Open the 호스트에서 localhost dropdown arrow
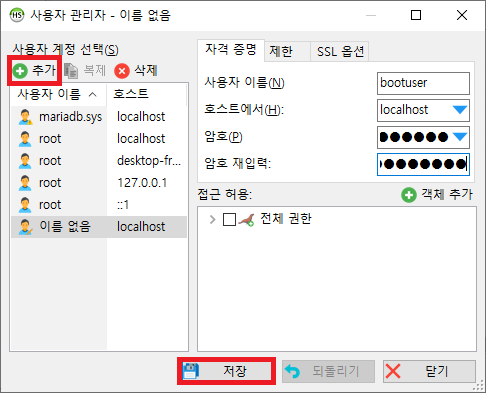The image size is (486, 393). coord(460,110)
